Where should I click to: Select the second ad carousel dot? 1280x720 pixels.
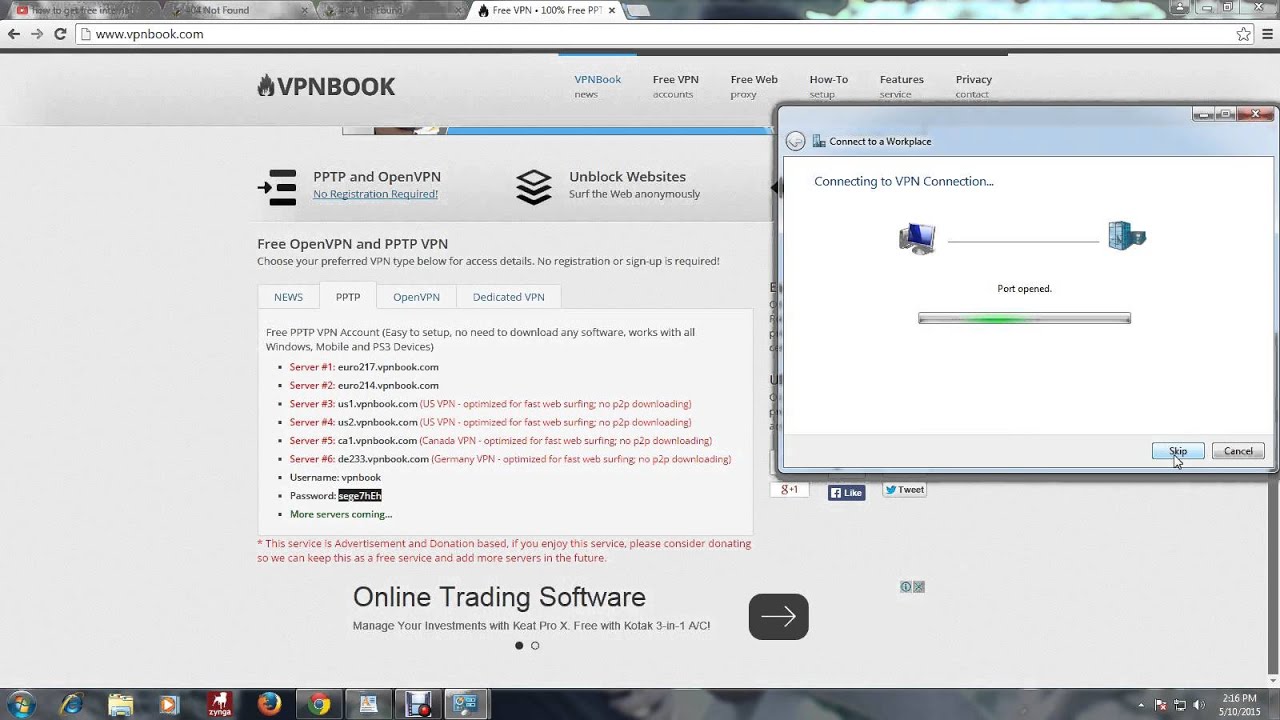(x=535, y=646)
